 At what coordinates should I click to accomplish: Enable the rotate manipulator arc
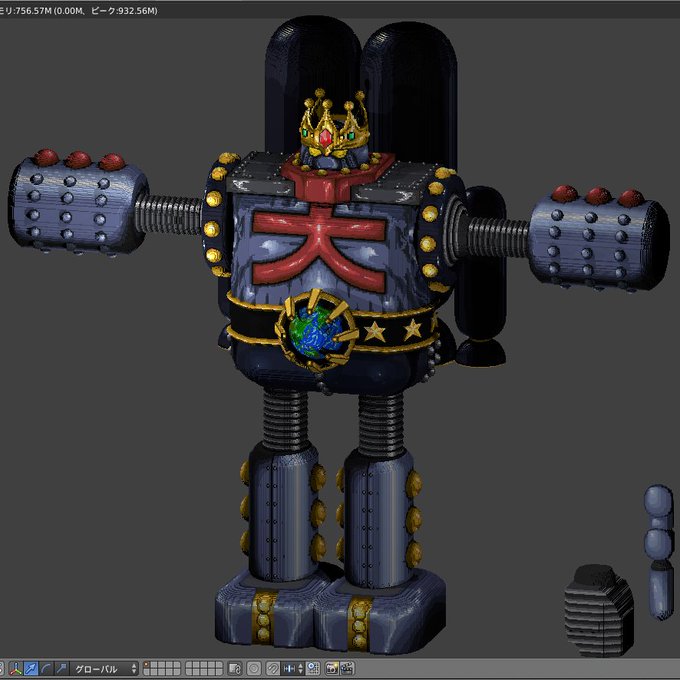(46, 668)
